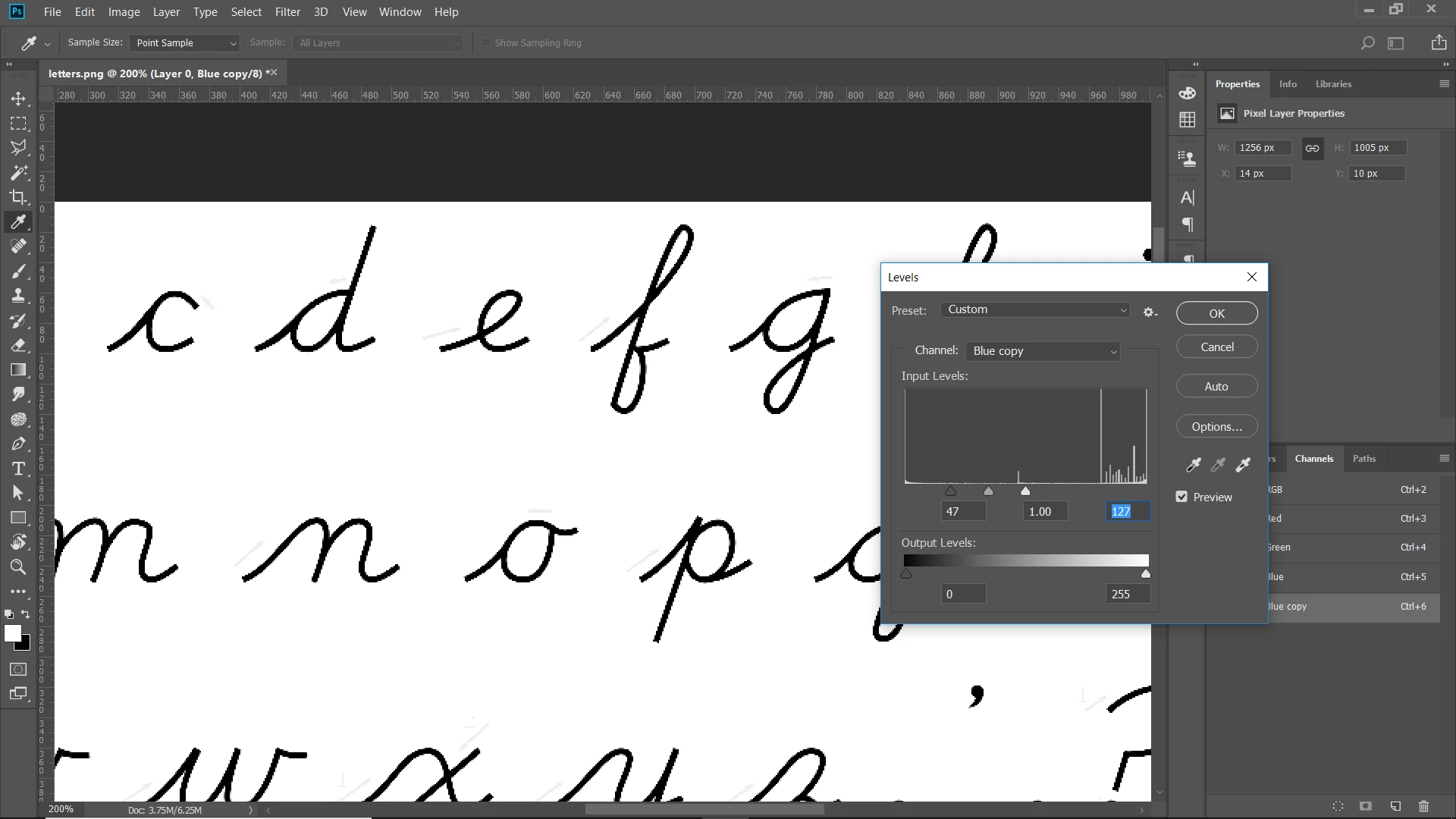The width and height of the screenshot is (1456, 819).
Task: Click OK in the Levels dialog
Action: (x=1216, y=313)
